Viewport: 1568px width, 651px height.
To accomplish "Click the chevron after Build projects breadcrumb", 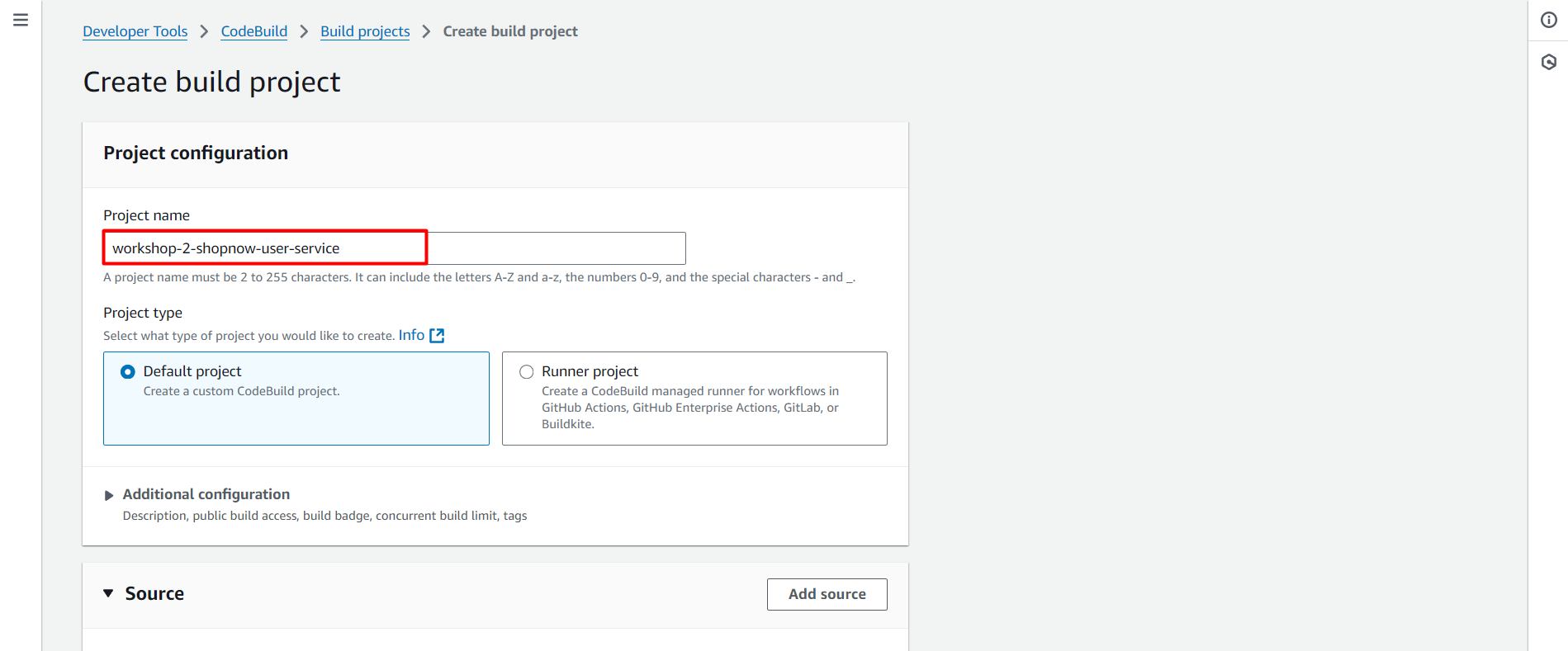I will click(426, 31).
